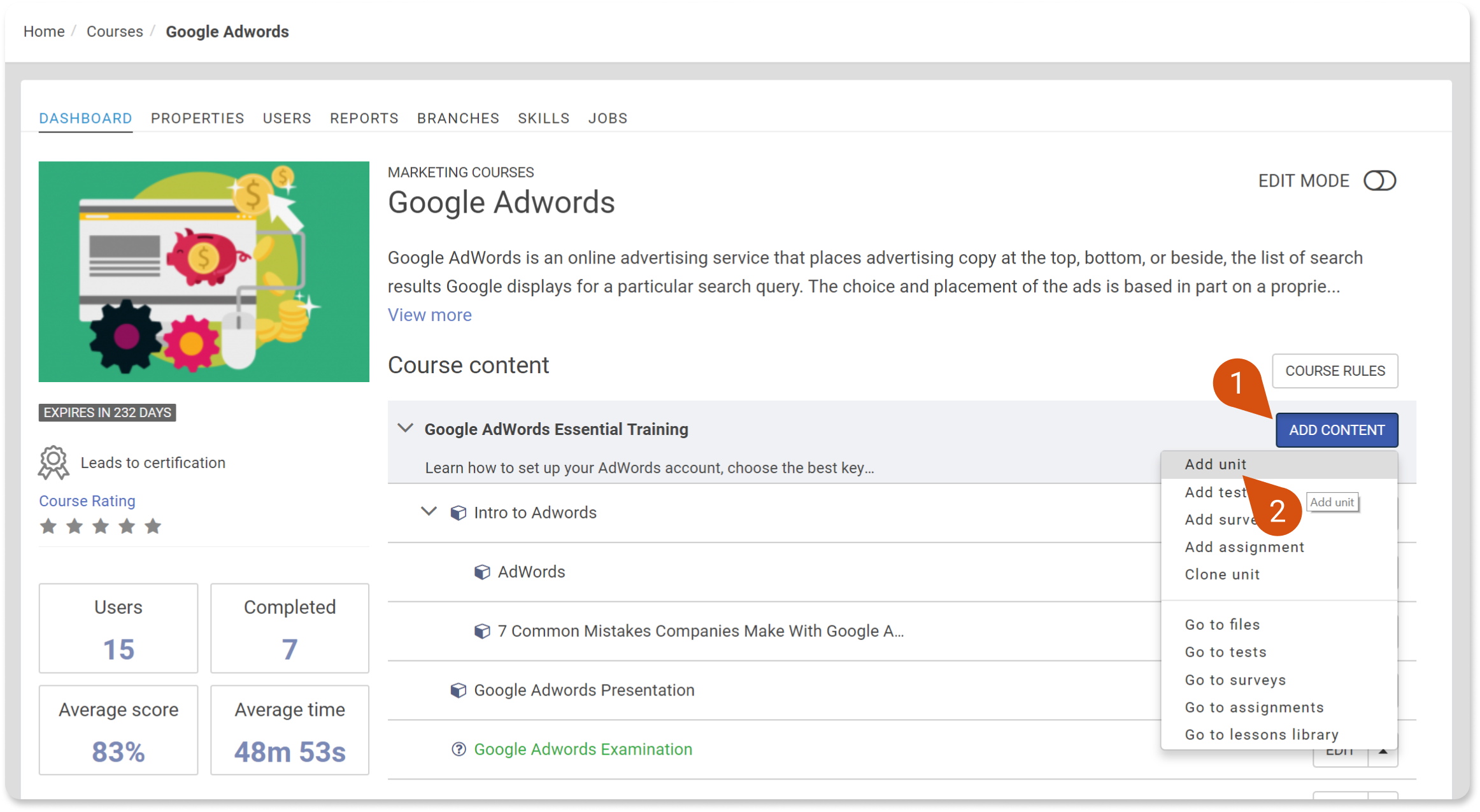Open the Branches tab
This screenshot has height=812, width=1480.
pos(458,118)
